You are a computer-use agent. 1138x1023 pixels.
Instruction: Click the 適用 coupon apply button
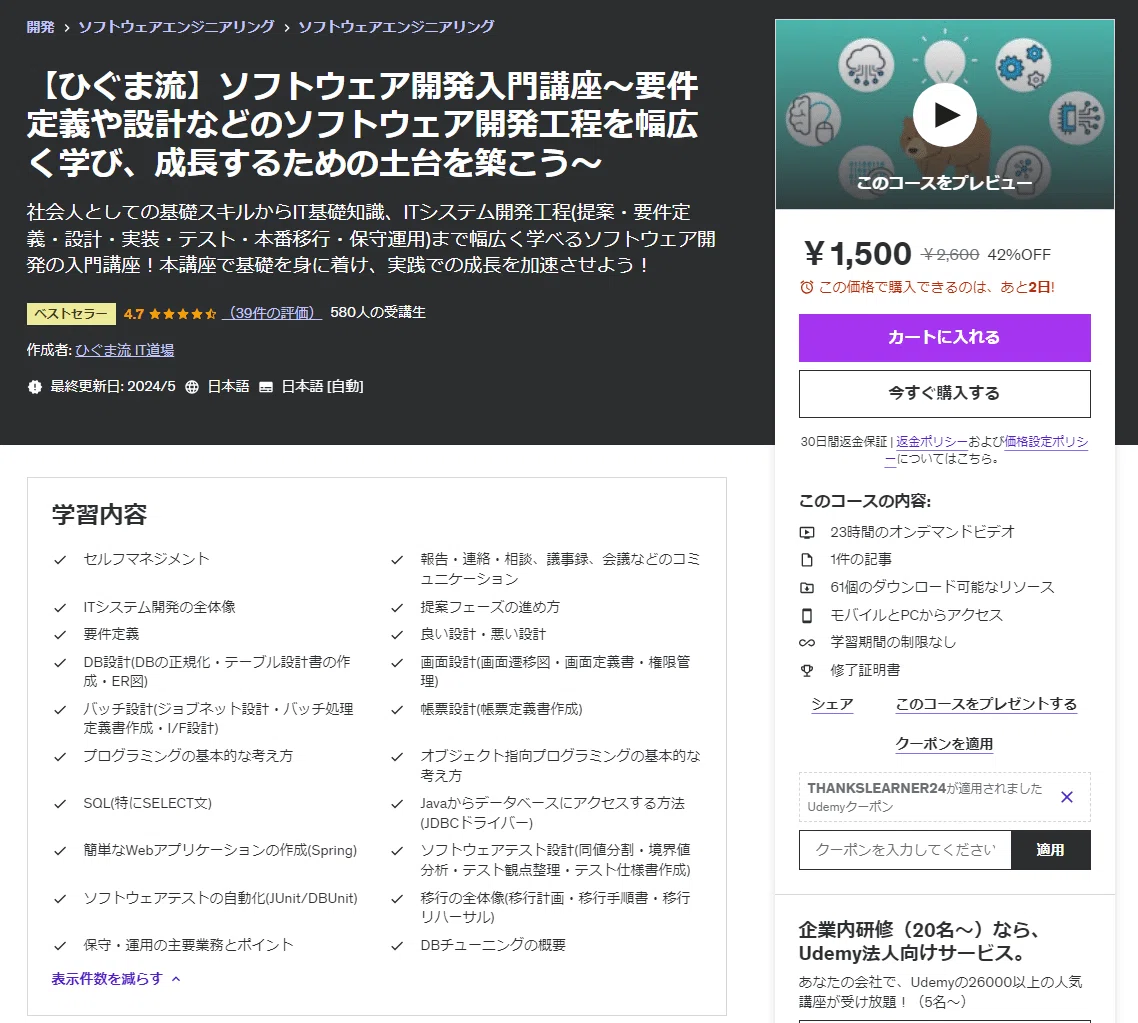click(1050, 850)
